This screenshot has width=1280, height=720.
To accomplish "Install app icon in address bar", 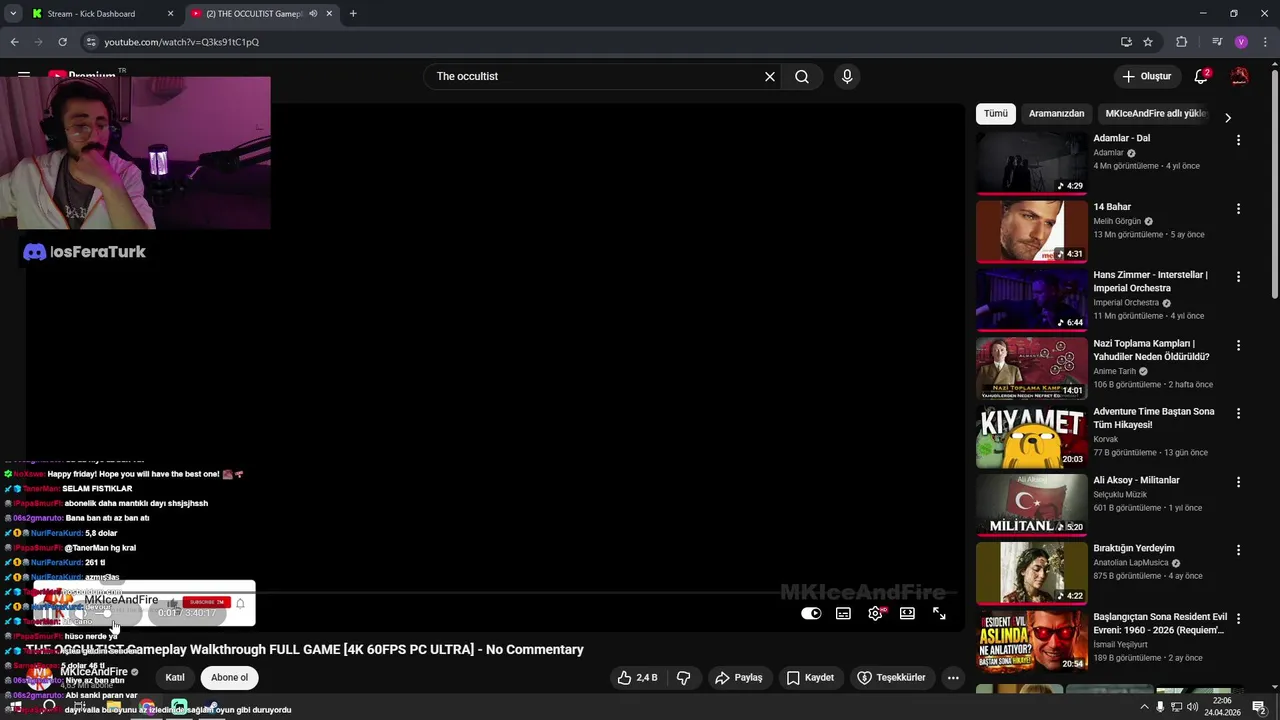I will click(x=1126, y=42).
